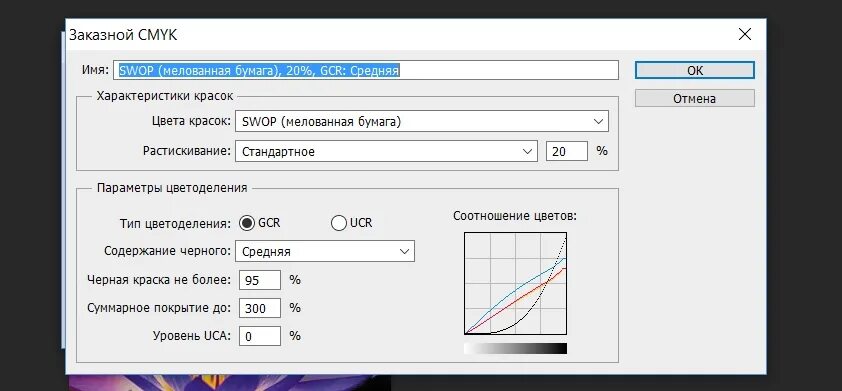This screenshot has width=842, height=391.
Task: Open the Цвета красок dropdown
Action: 422,121
